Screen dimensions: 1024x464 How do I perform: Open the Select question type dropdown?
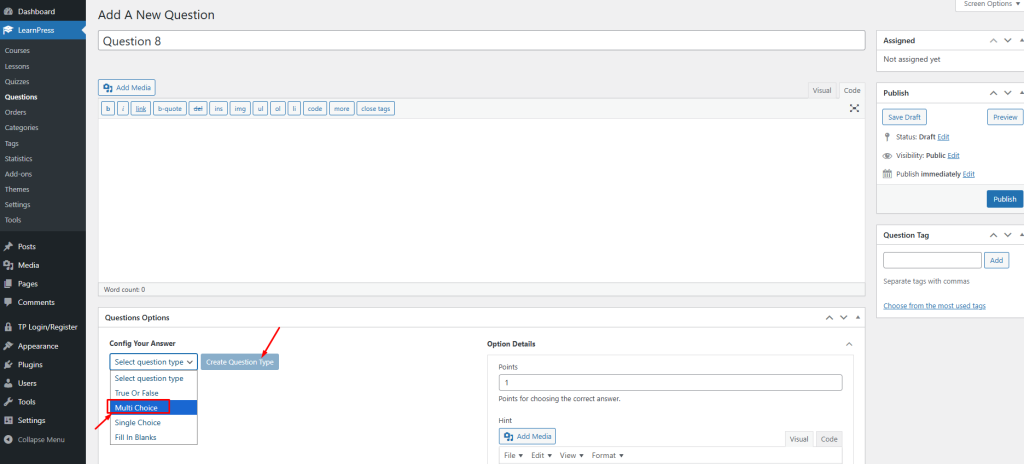(x=153, y=362)
